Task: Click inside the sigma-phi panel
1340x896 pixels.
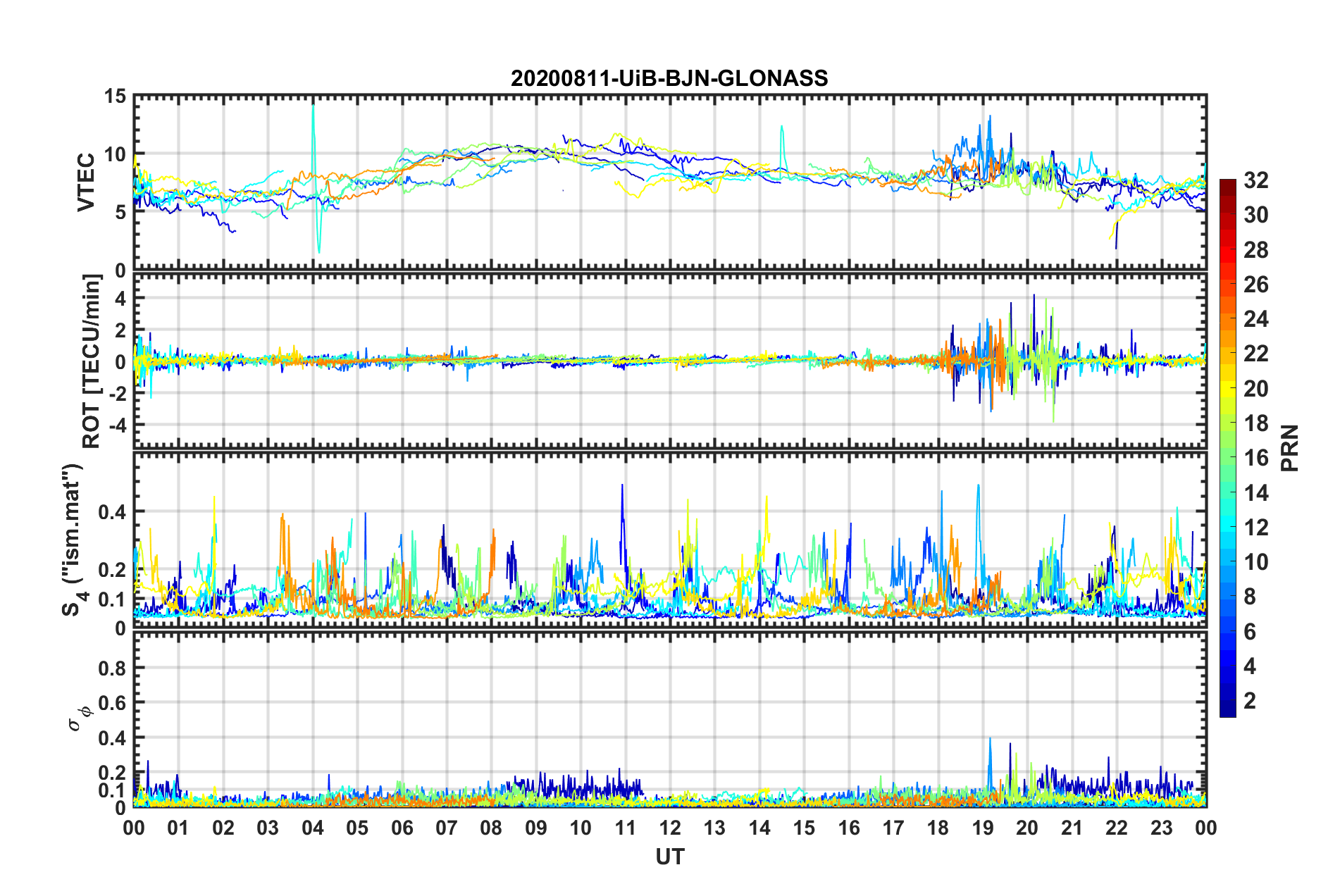Action: click(x=670, y=719)
